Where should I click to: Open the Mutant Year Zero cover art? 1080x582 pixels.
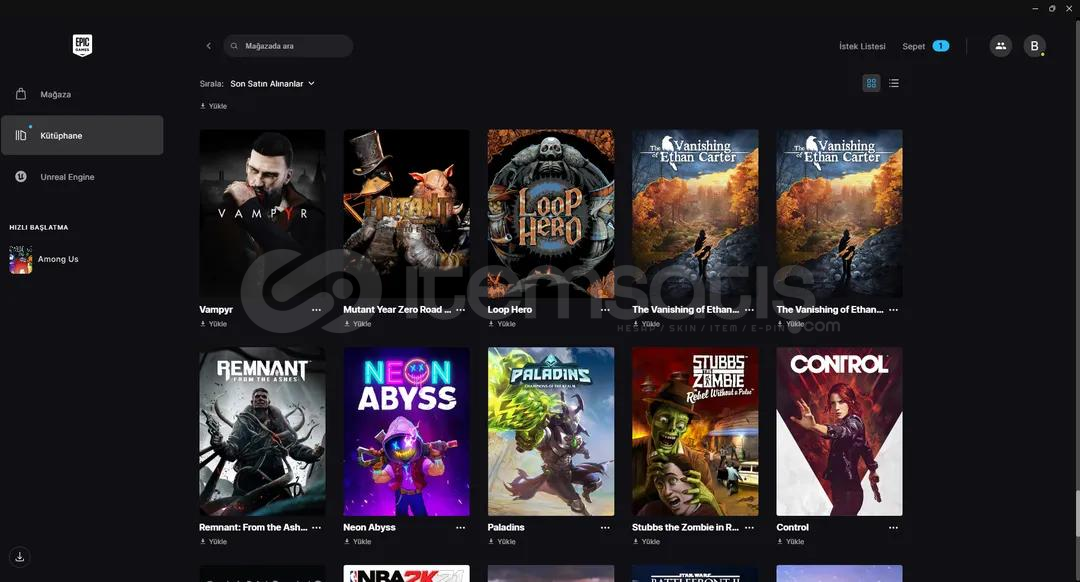406,214
